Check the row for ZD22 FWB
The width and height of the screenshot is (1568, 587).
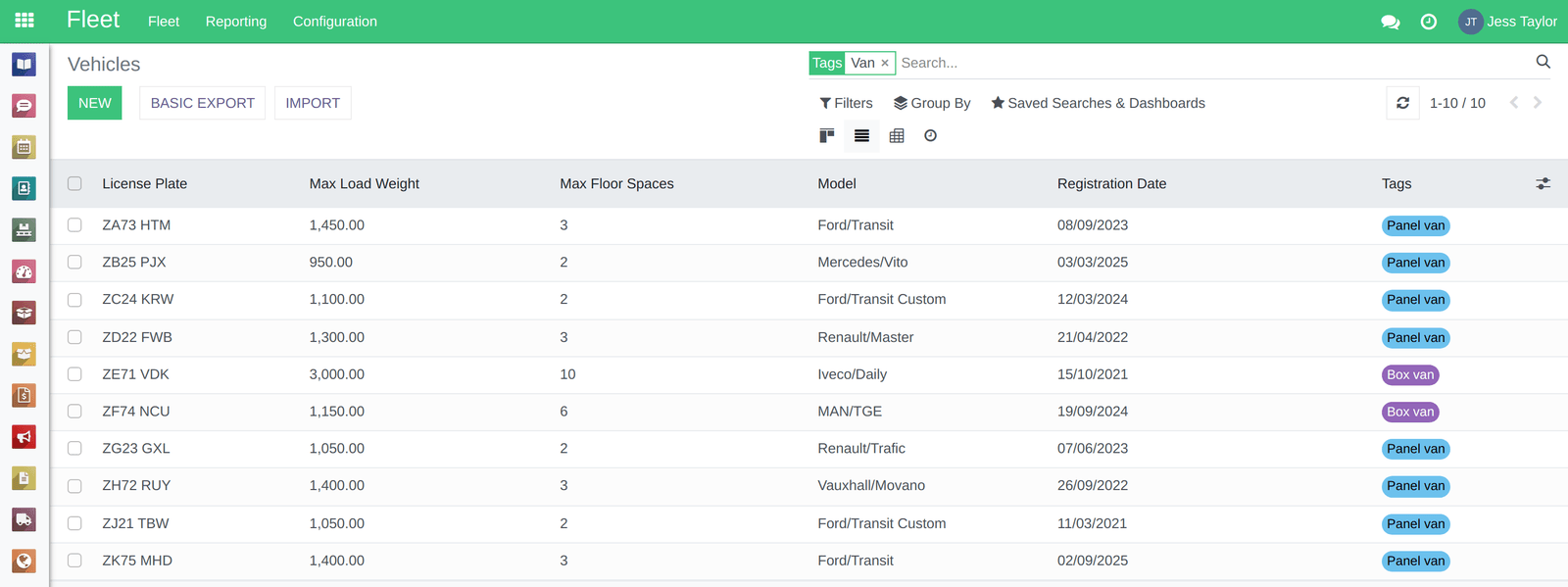click(74, 336)
